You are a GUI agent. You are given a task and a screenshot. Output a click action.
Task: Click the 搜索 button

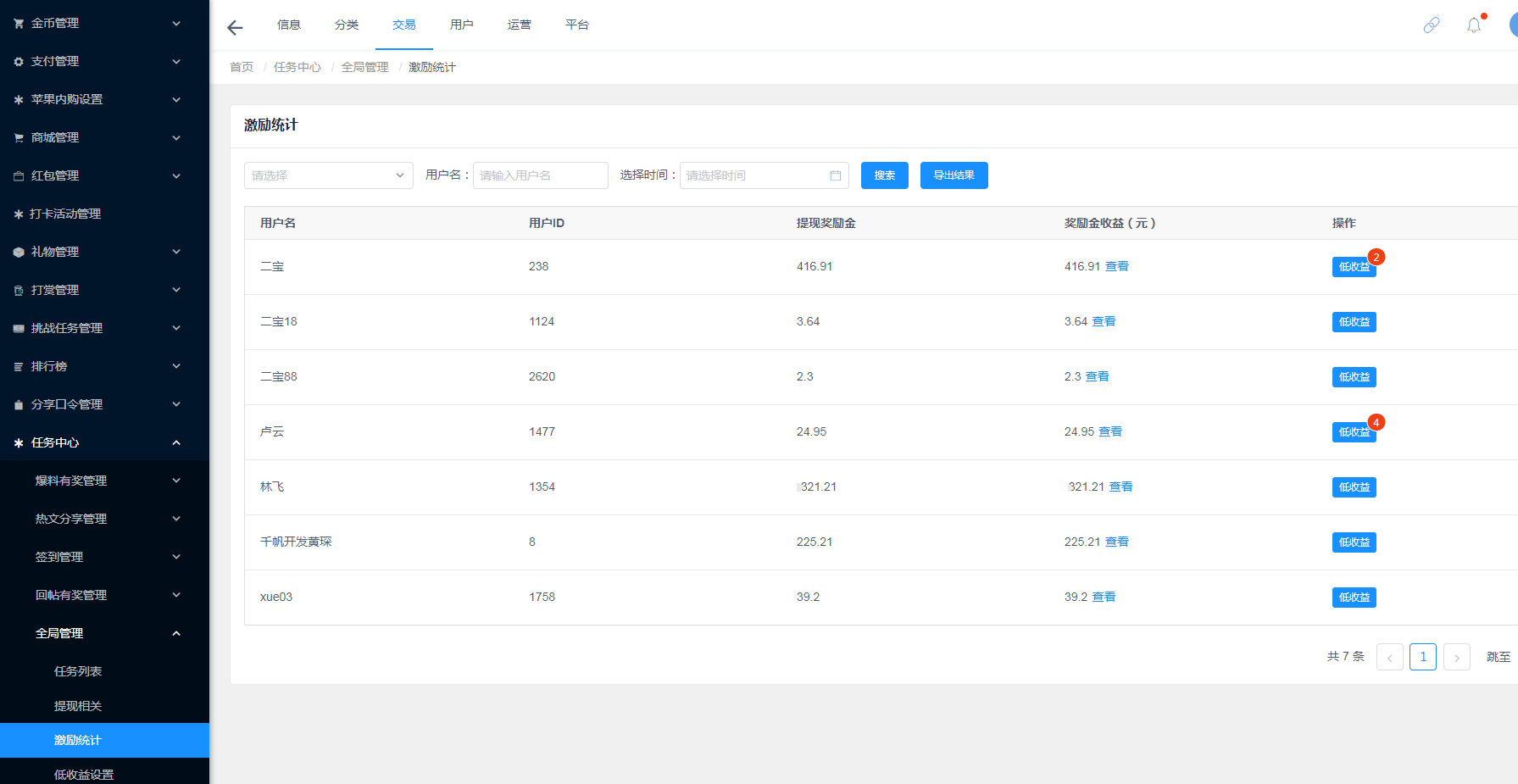point(885,175)
